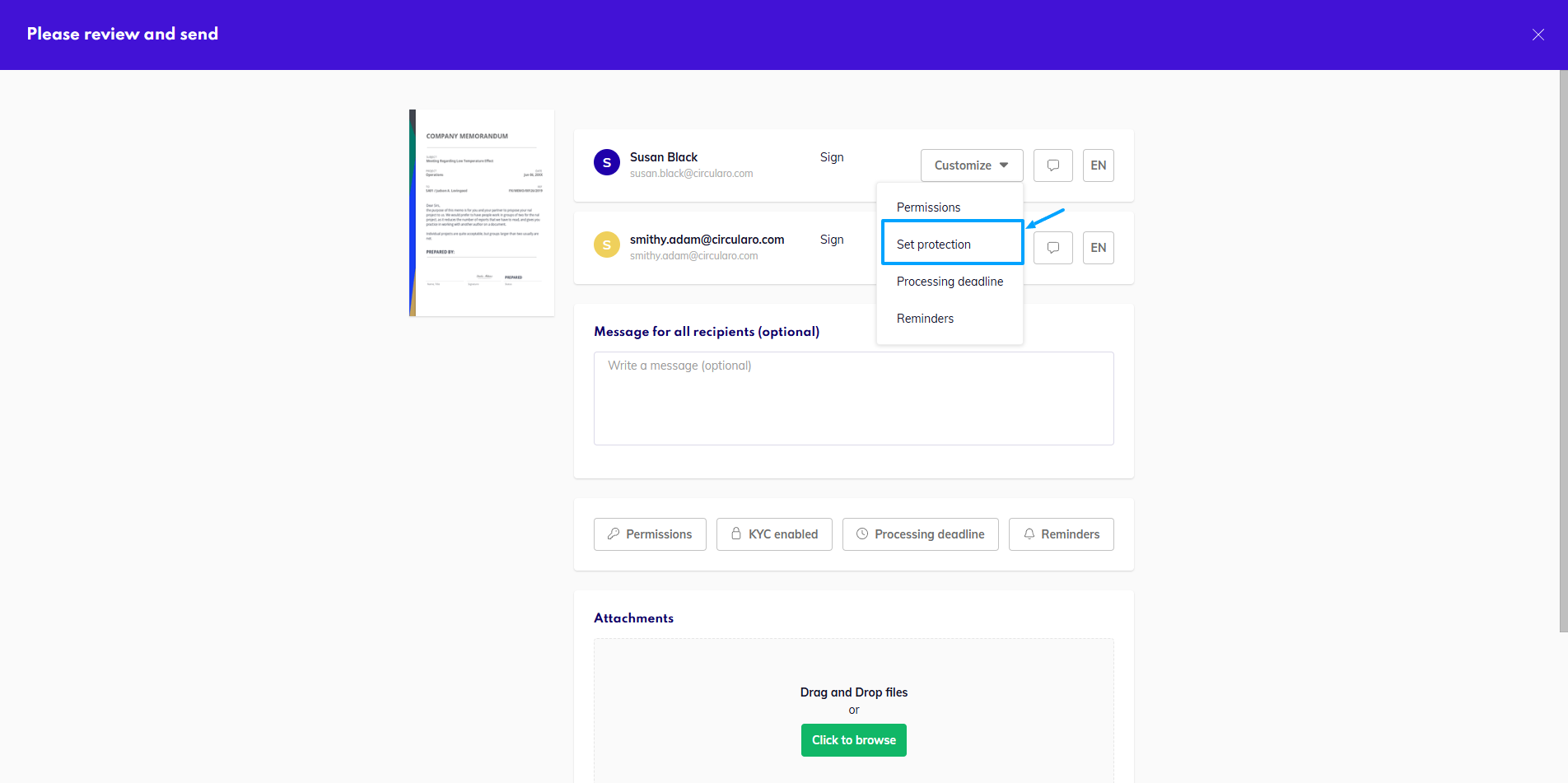Open the Company Memorandum document thumbnail
This screenshot has width=1568, height=783.
click(x=482, y=212)
